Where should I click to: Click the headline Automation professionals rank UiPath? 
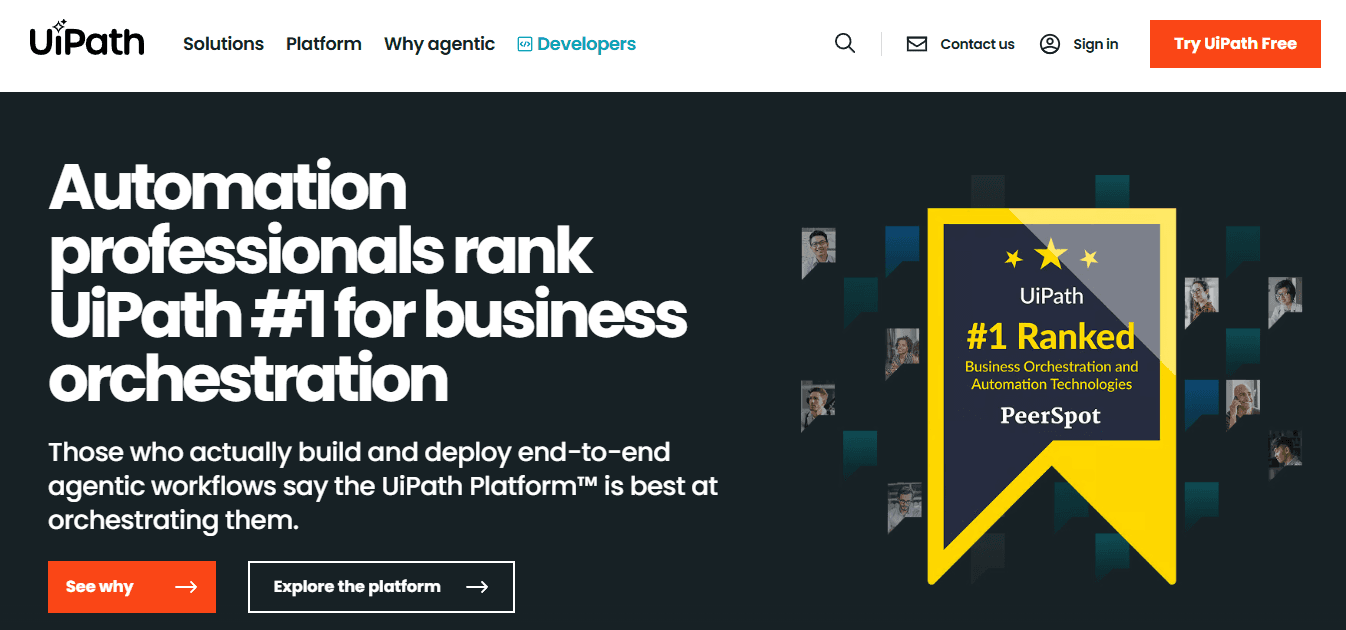(368, 282)
